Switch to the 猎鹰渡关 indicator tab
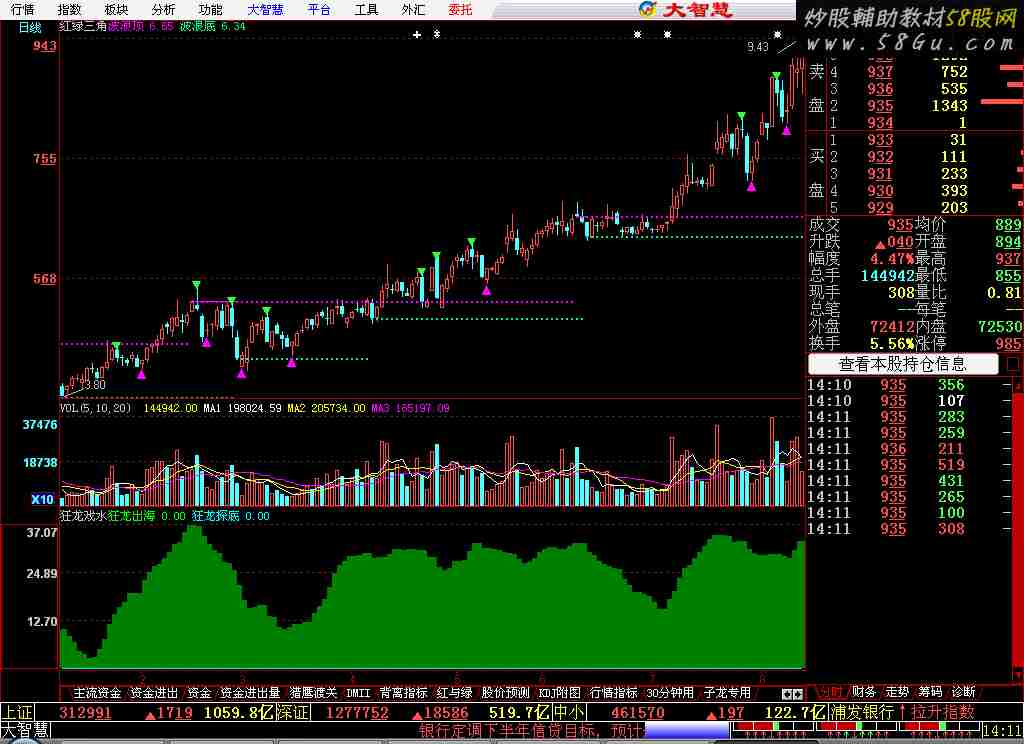 coord(313,692)
